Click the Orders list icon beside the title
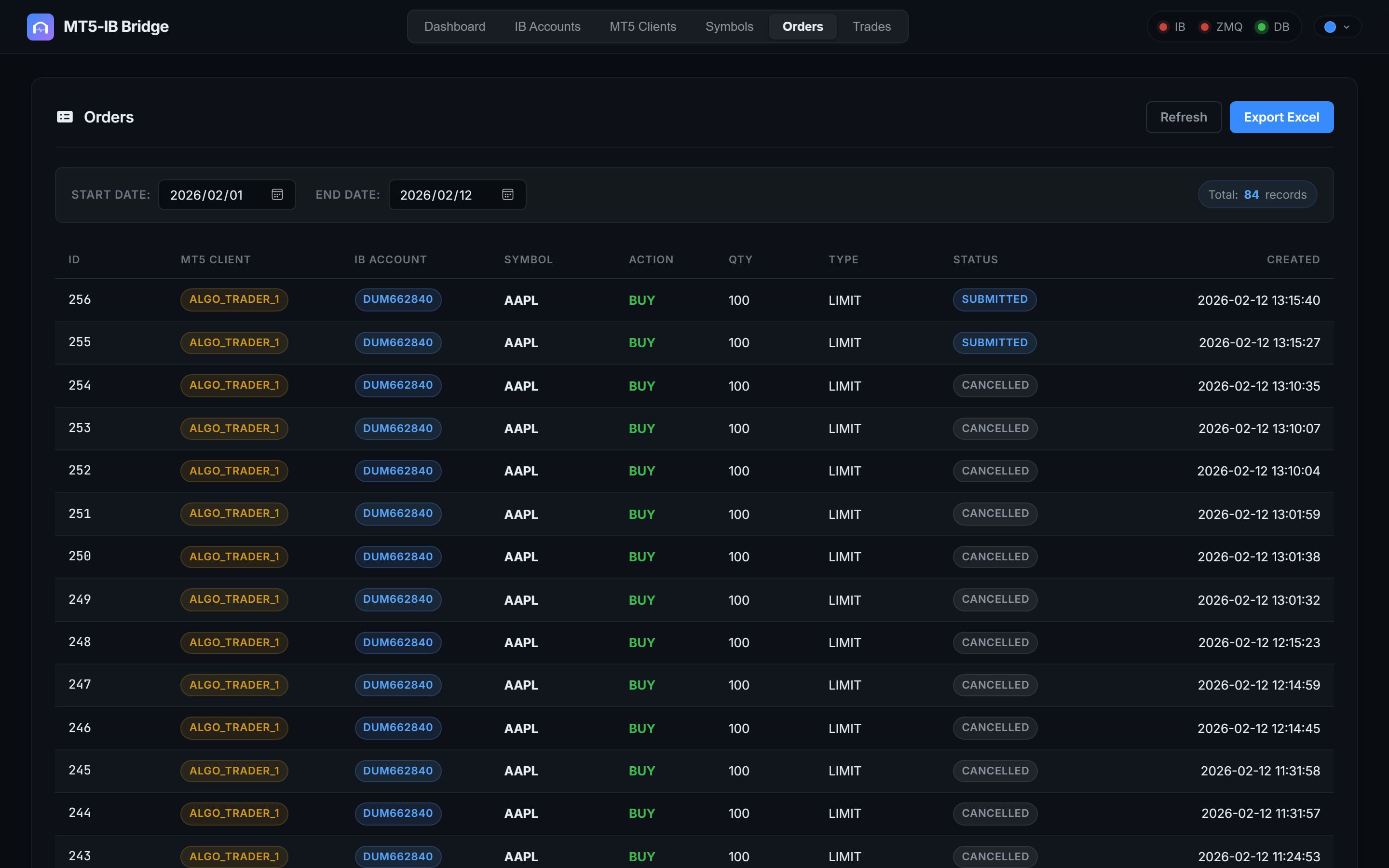 pos(64,117)
